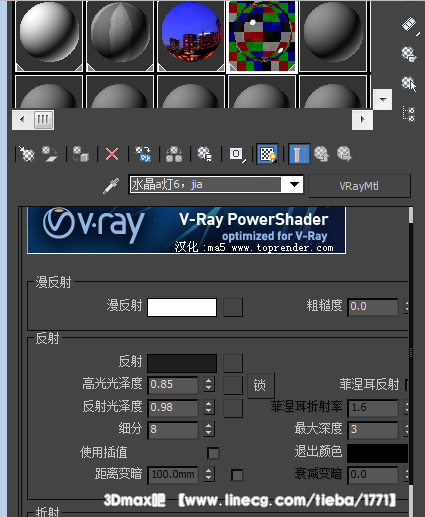
Task: Open the black 退出颜色 exit color swatch
Action: (377, 453)
